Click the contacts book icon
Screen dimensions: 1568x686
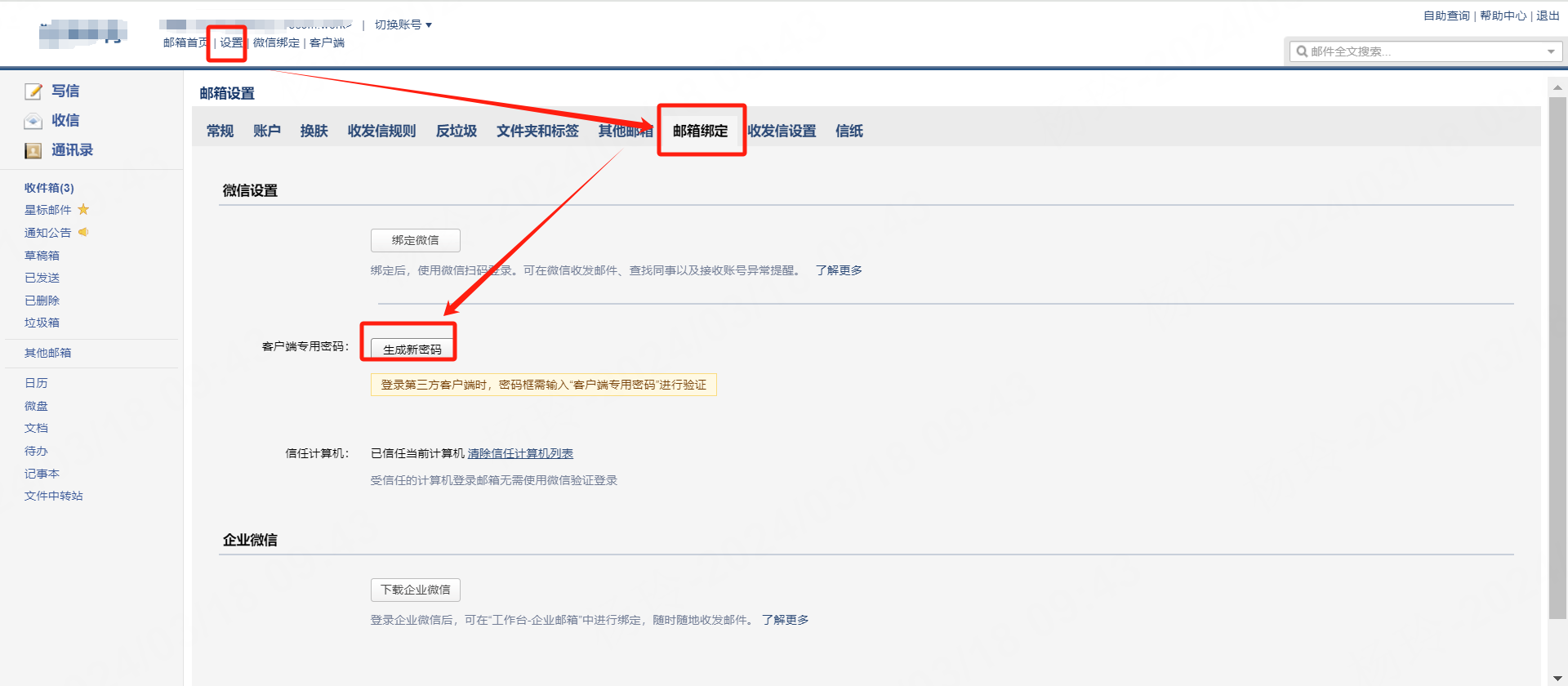(33, 150)
